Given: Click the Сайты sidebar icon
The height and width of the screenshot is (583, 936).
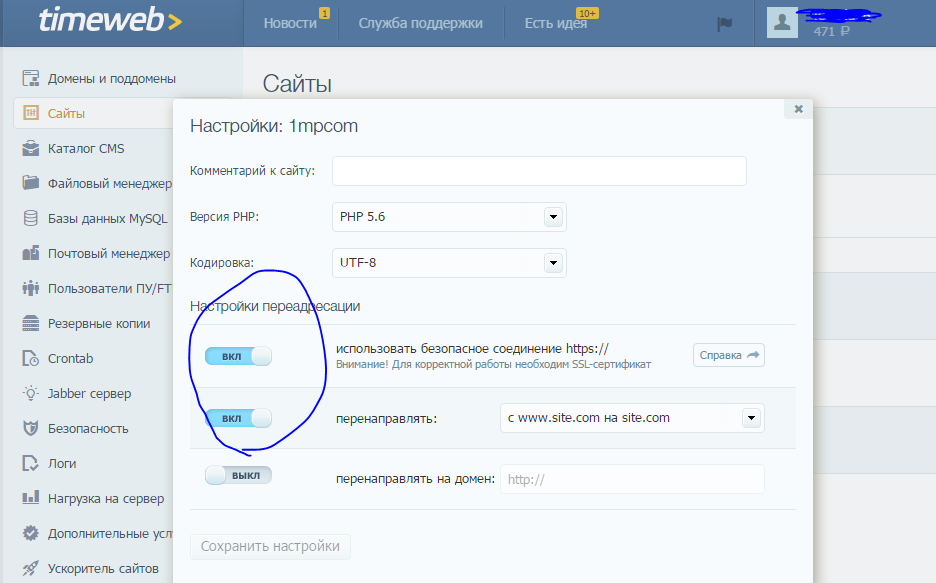Looking at the screenshot, I should (x=30, y=113).
